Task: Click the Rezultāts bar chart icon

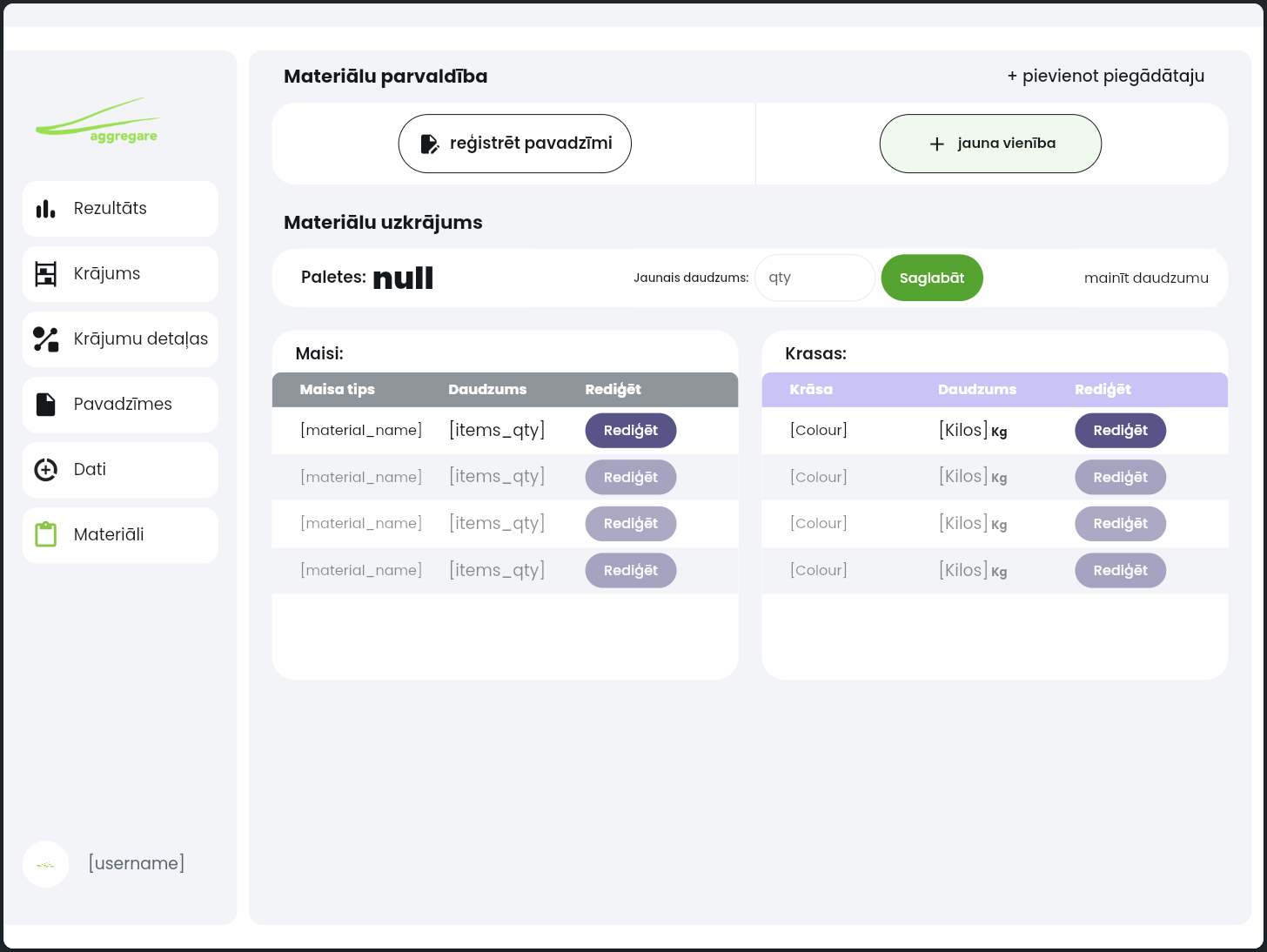Action: click(x=45, y=209)
